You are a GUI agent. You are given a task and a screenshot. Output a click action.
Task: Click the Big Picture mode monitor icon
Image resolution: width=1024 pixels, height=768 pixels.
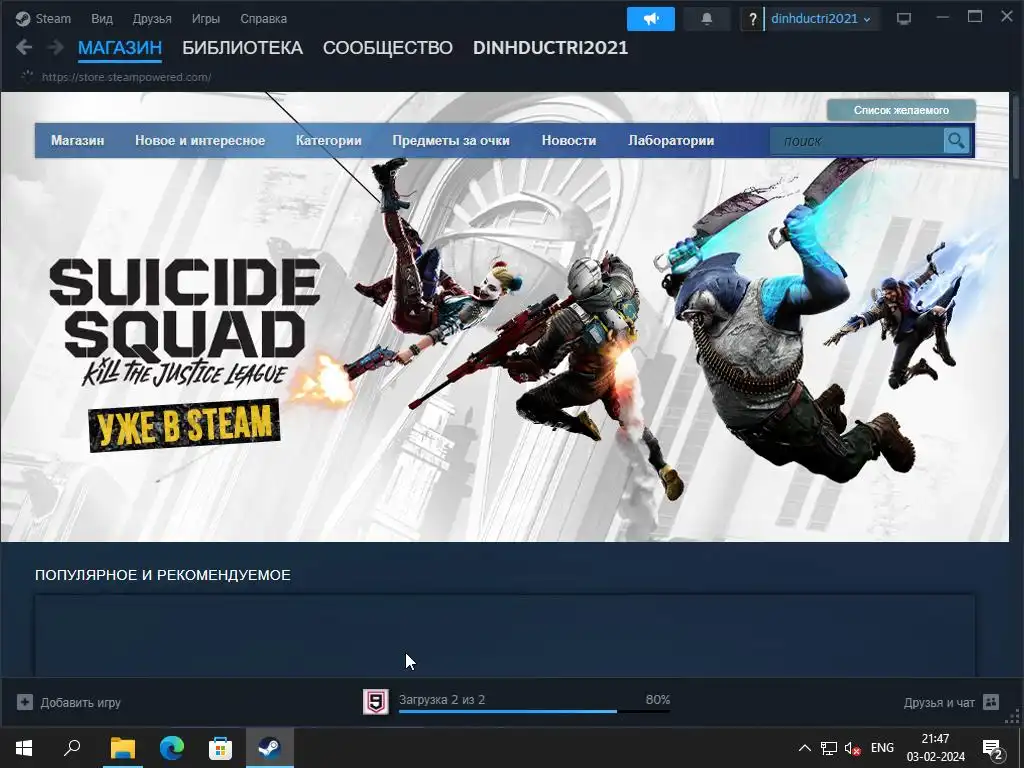pos(904,19)
